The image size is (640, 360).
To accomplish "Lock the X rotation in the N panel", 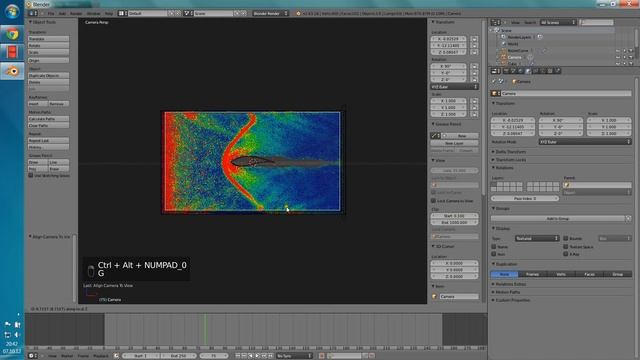I will pos(474,66).
